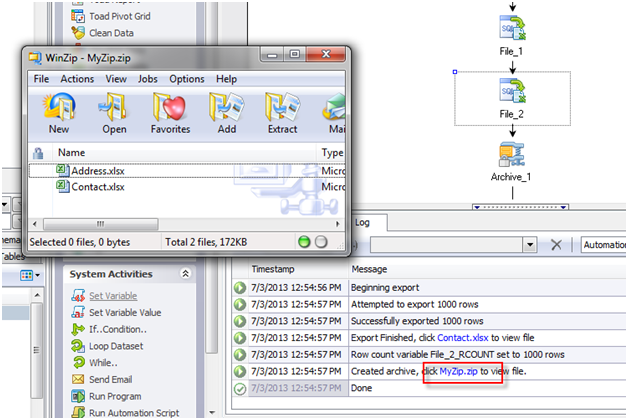Click the Clean Data broom icon
The width and height of the screenshot is (628, 420).
click(x=78, y=33)
